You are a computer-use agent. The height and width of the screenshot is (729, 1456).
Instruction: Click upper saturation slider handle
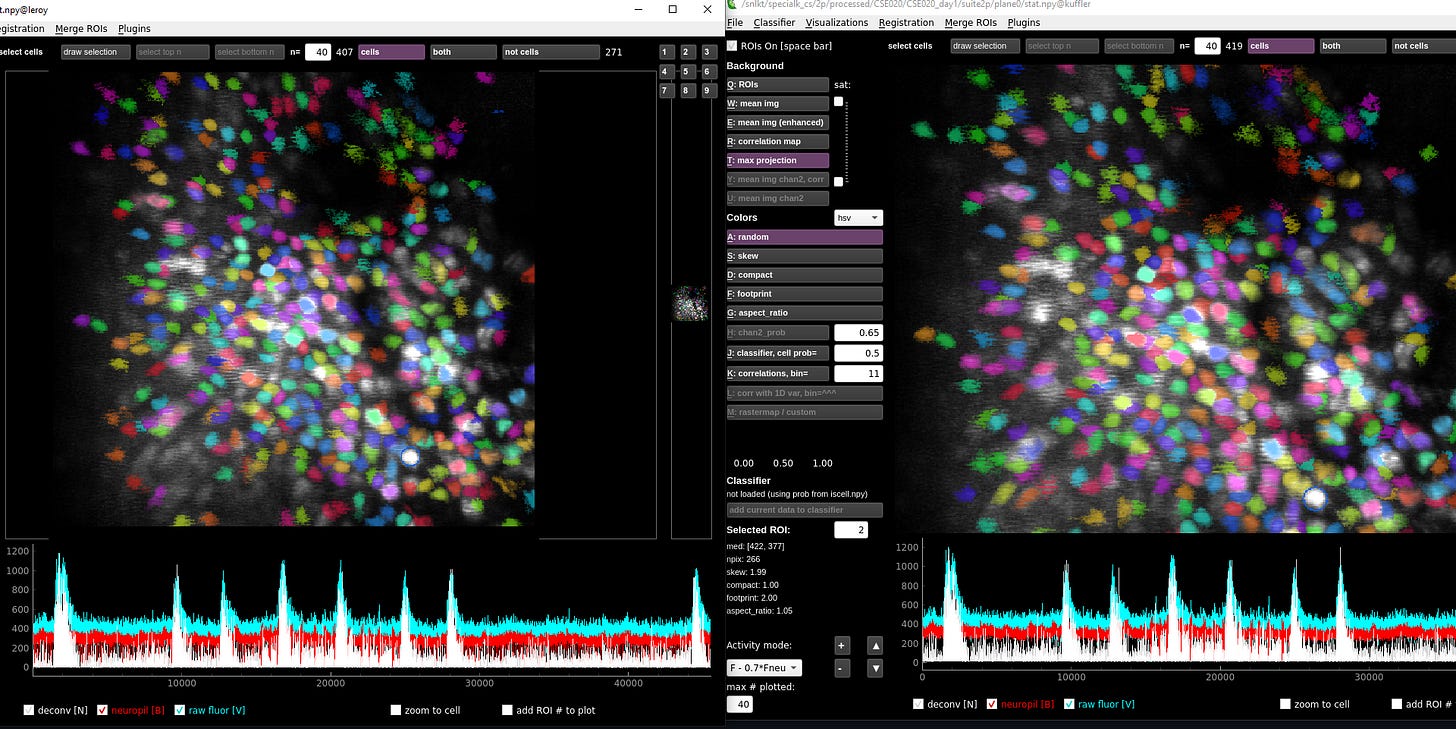point(838,102)
